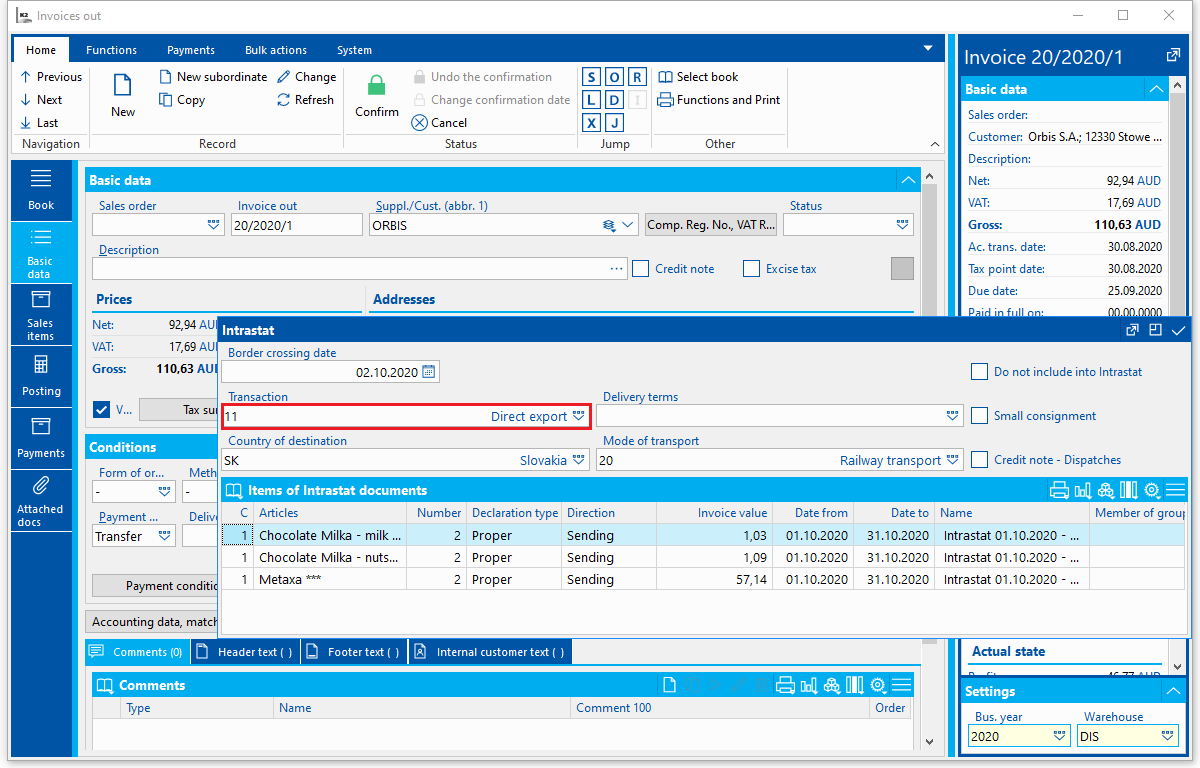The height and width of the screenshot is (768, 1200).
Task: Open Sales items in sidebar
Action: click(41, 316)
